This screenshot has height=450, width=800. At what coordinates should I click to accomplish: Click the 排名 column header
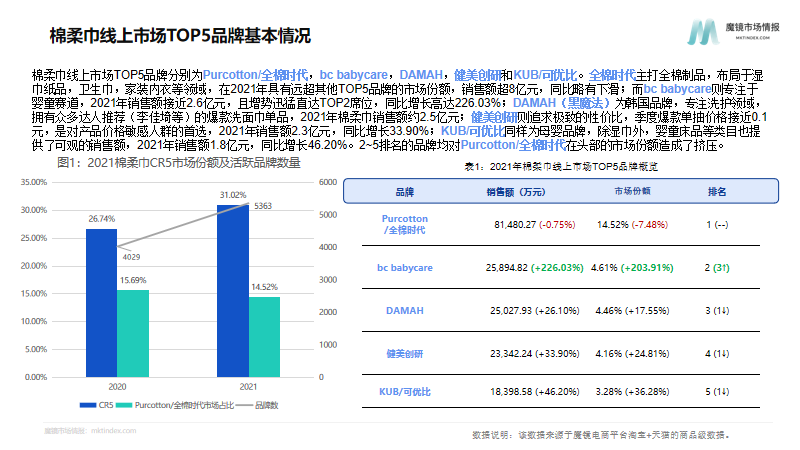tap(717, 192)
